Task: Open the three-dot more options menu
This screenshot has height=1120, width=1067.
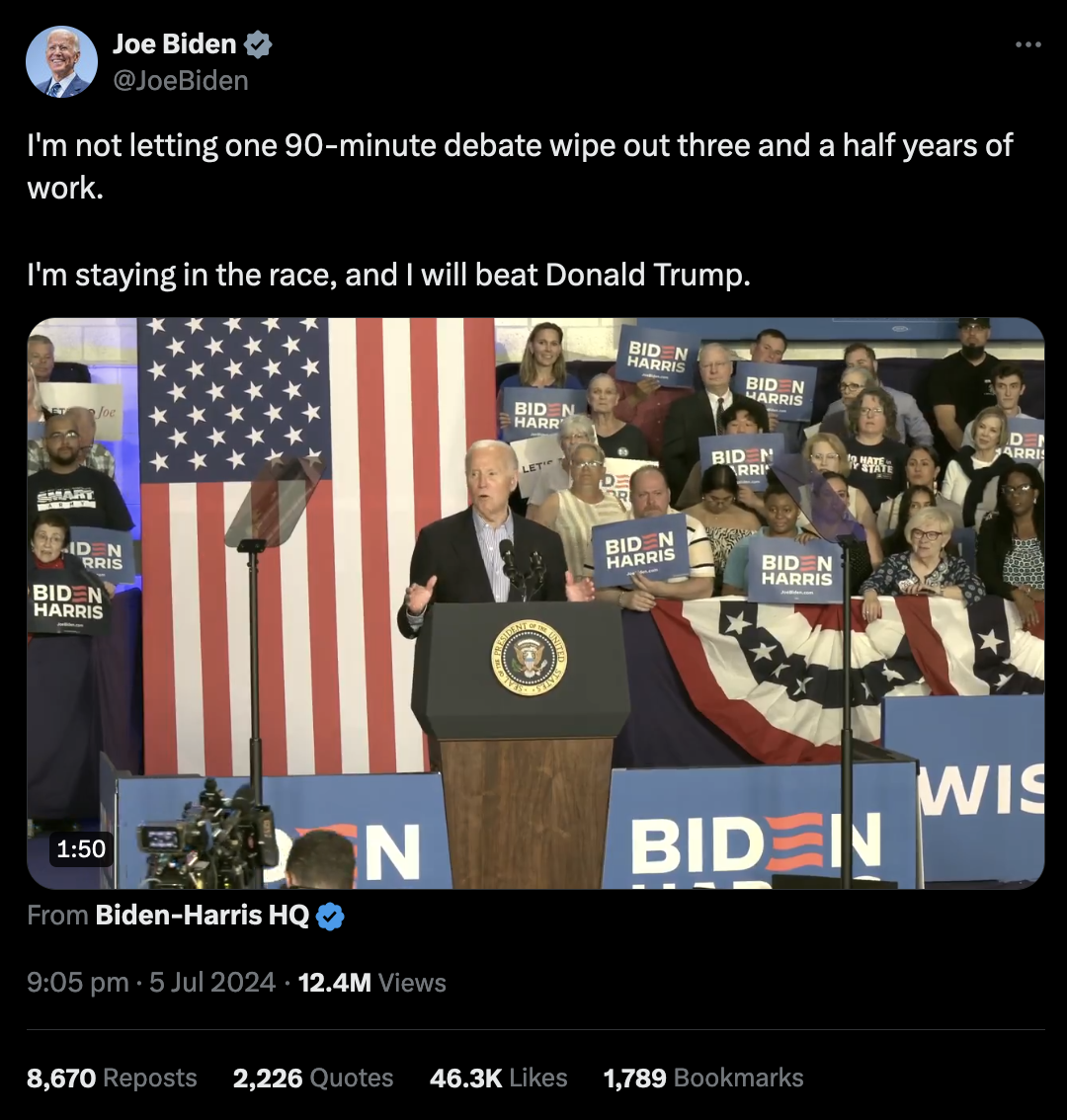Action: [1028, 44]
